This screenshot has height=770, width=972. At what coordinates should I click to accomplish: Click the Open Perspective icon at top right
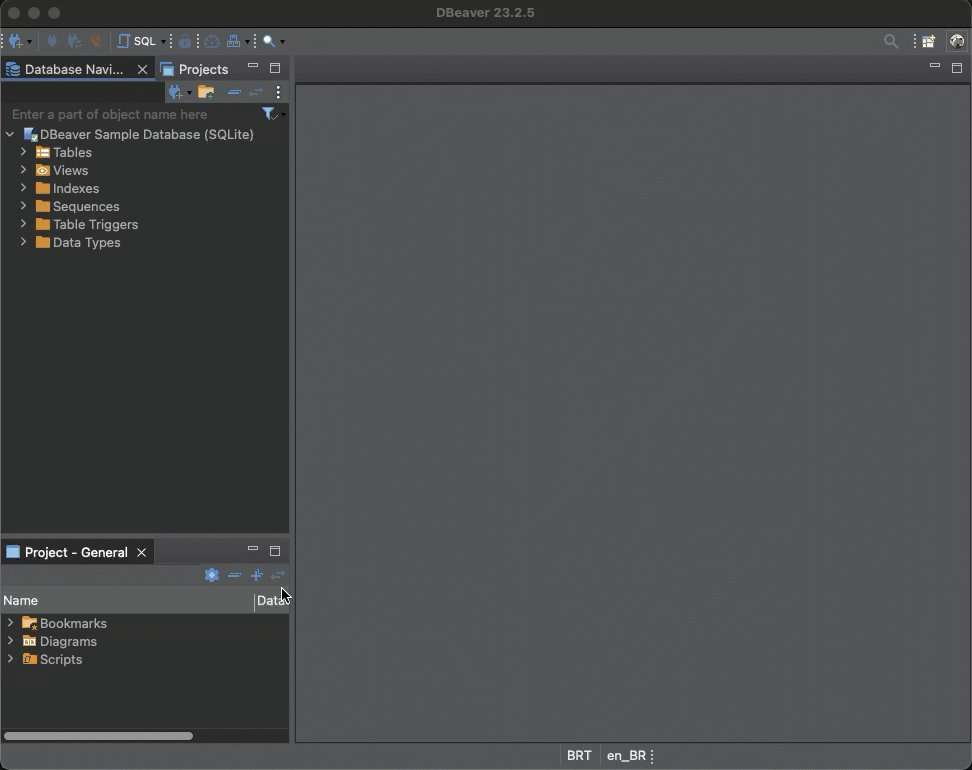coord(929,42)
